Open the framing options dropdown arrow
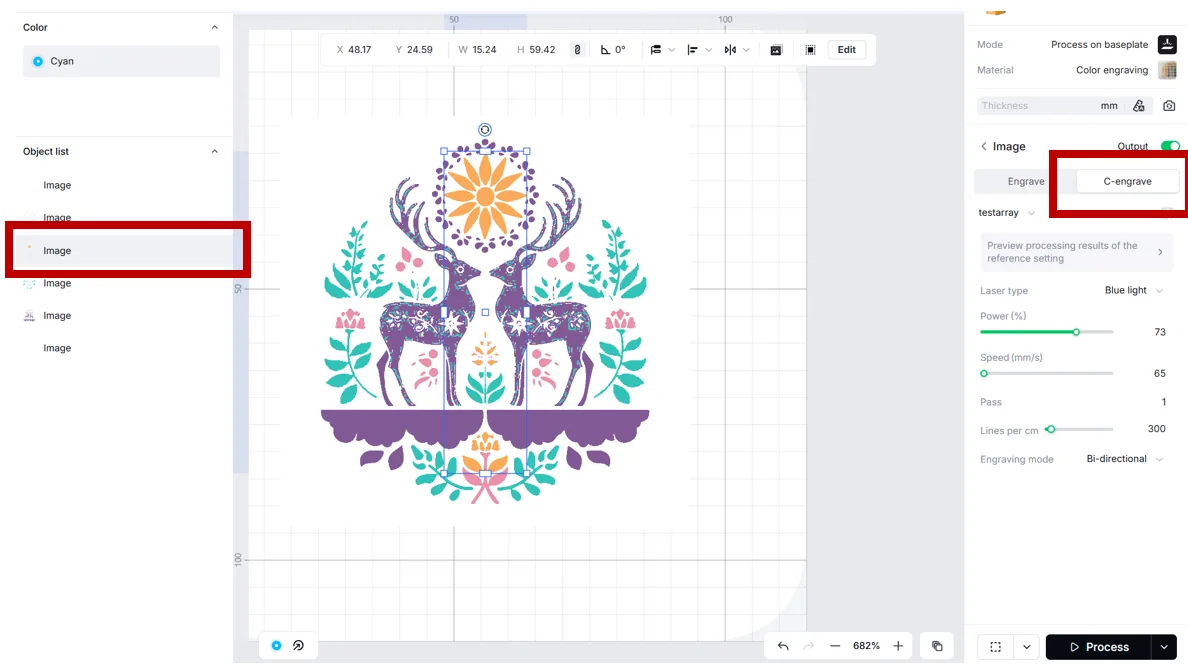 [x=1027, y=647]
